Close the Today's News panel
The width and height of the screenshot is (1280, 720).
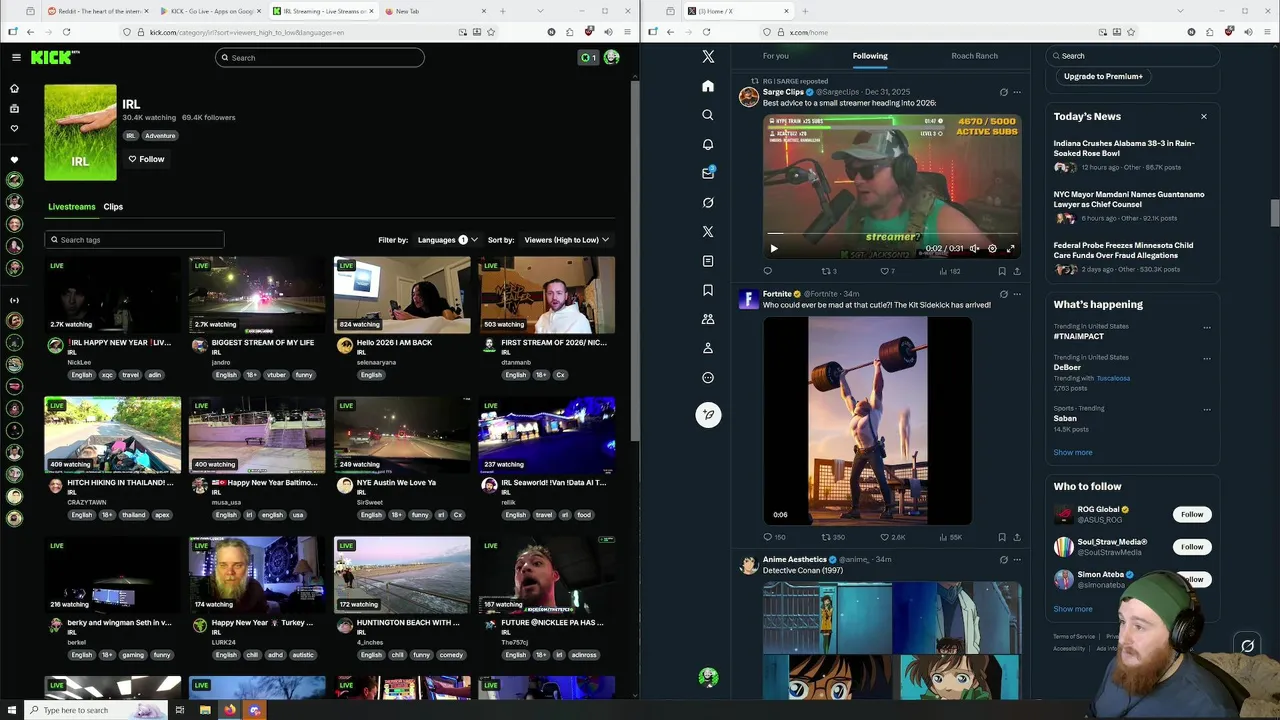[x=1204, y=117]
